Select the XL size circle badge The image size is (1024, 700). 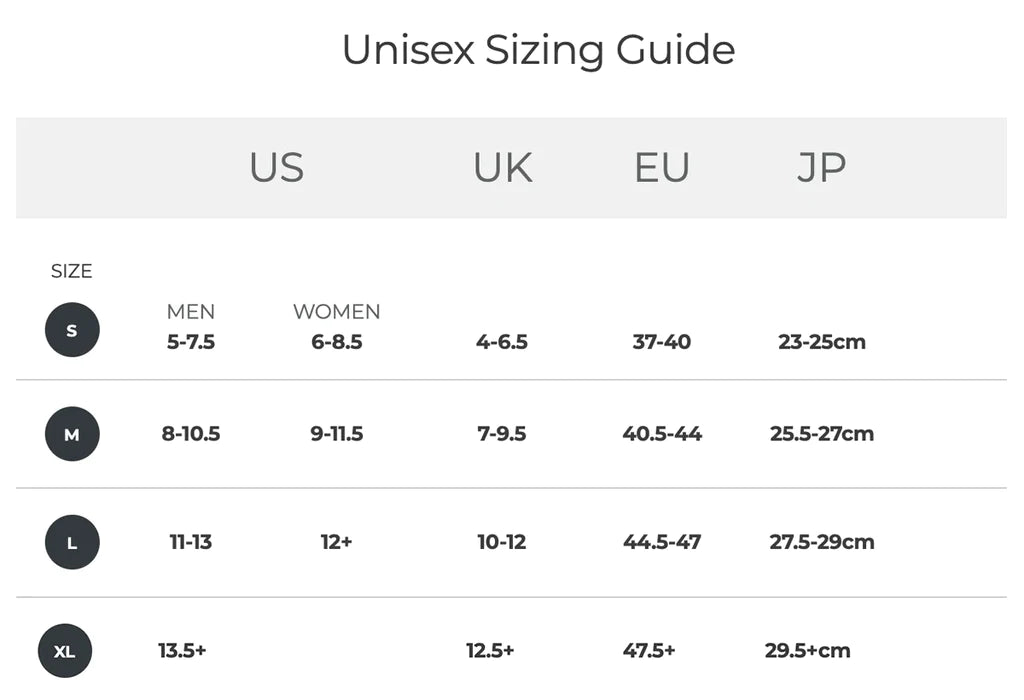point(65,651)
